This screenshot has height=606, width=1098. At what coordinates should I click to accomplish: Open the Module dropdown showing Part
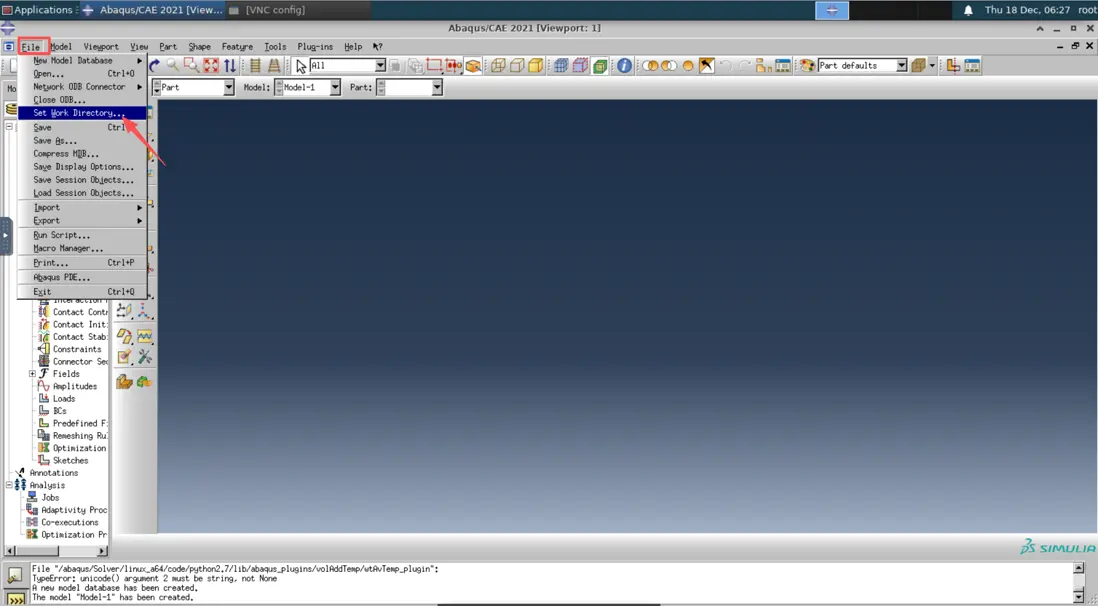click(228, 88)
